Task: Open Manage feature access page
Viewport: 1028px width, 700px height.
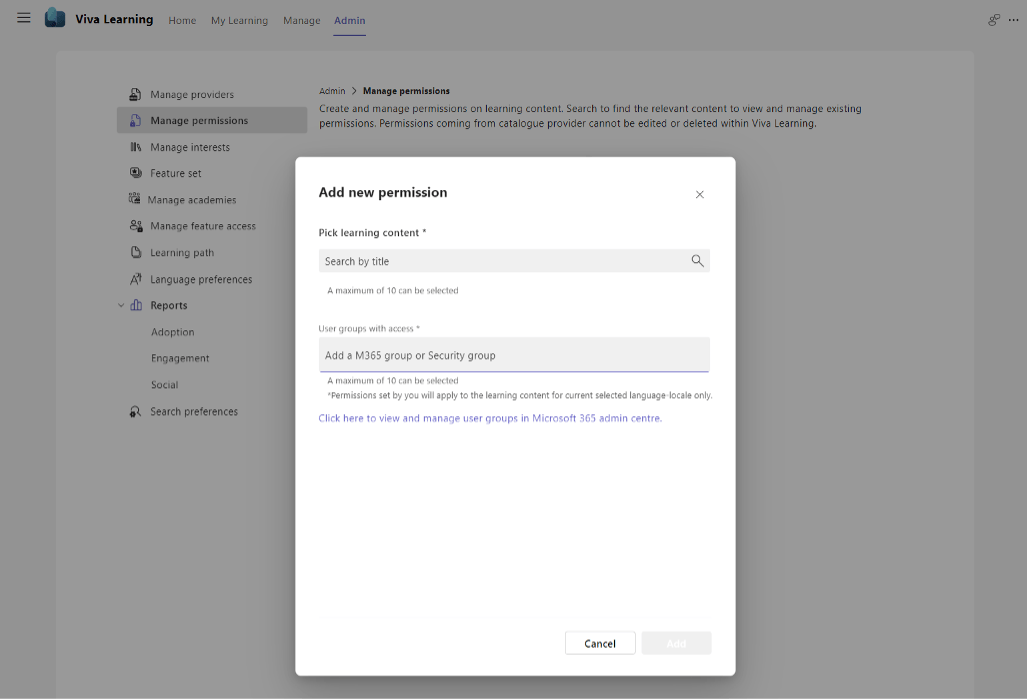Action: 203,226
